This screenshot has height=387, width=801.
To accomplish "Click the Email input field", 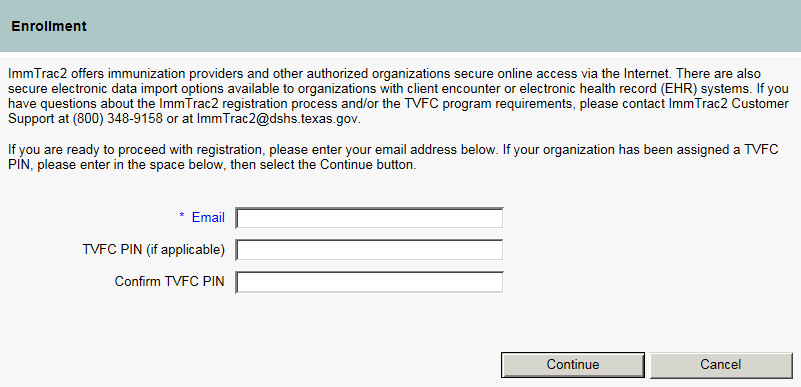I will (369, 218).
